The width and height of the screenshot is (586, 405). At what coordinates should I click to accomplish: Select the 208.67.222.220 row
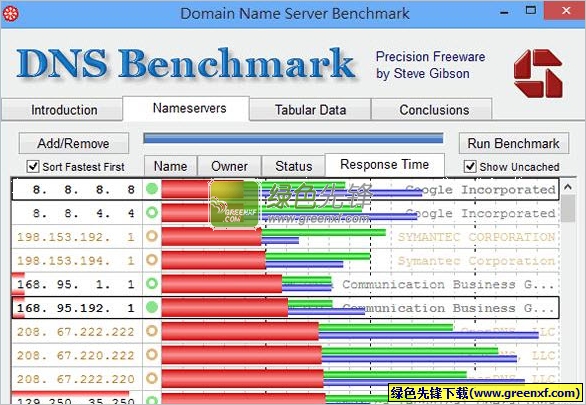click(286, 378)
